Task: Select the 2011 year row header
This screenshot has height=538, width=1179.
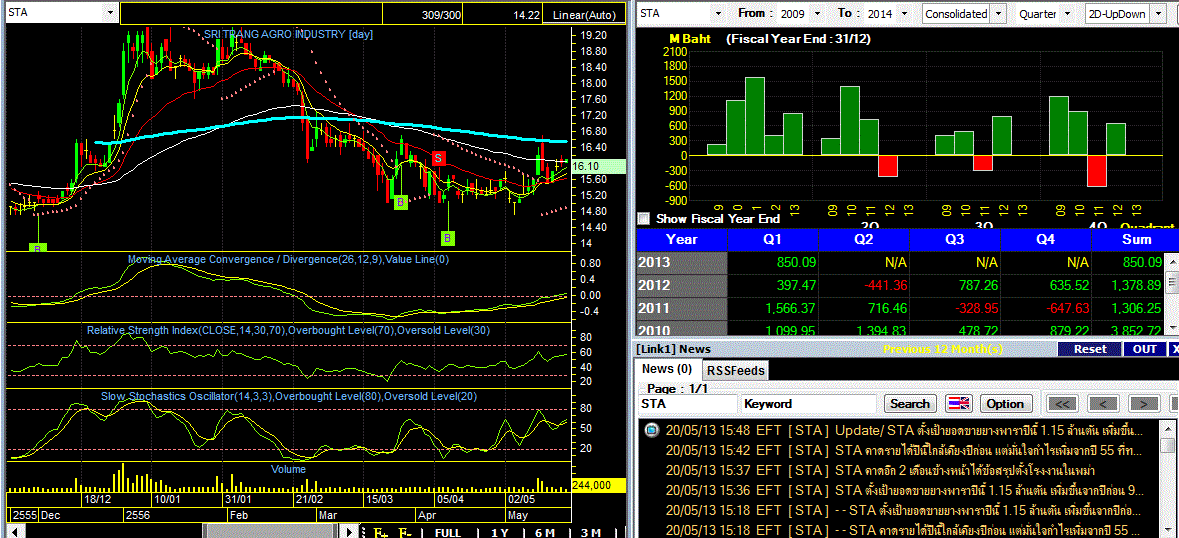Action: tap(682, 308)
